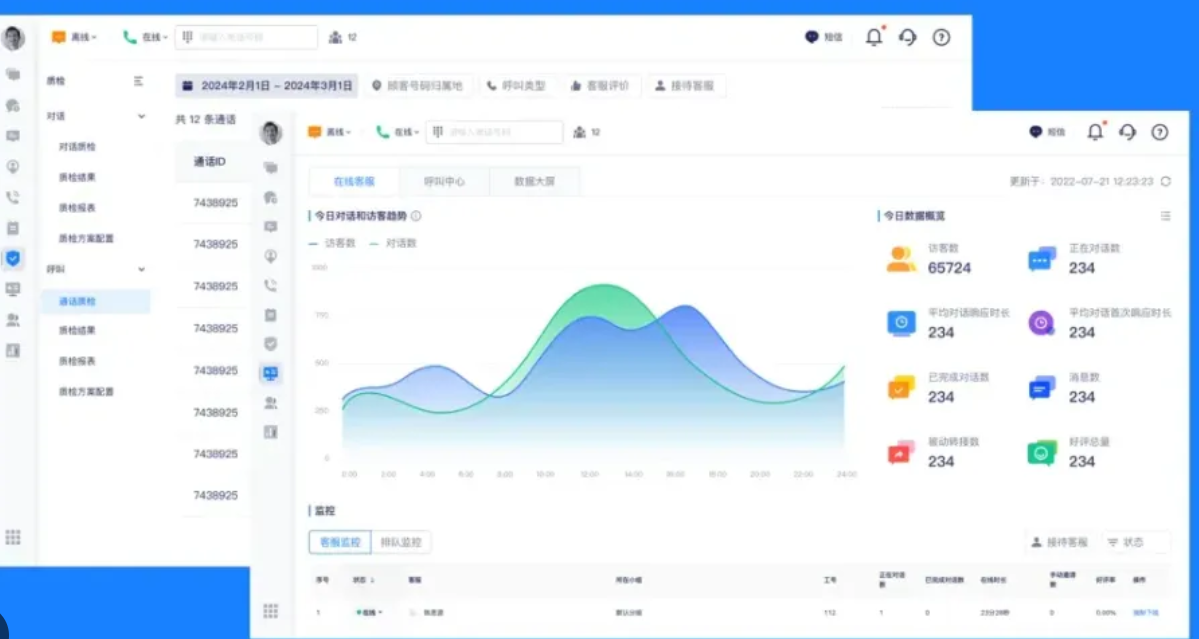1199x639 pixels.
Task: Open the 离线 status dropdown in the front window
Action: 334,132
